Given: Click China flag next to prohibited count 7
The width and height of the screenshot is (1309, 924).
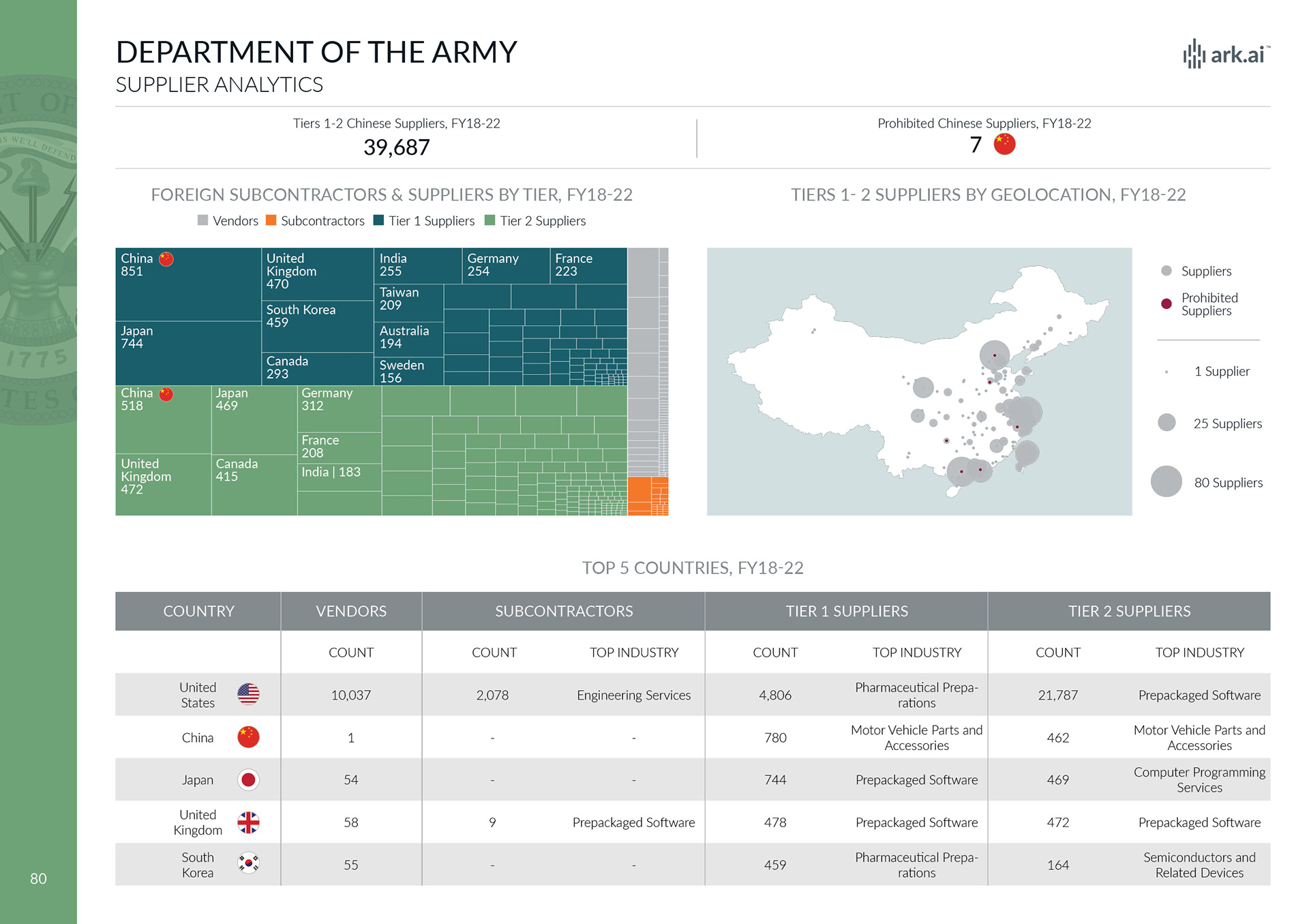Looking at the screenshot, I should point(1004,144).
